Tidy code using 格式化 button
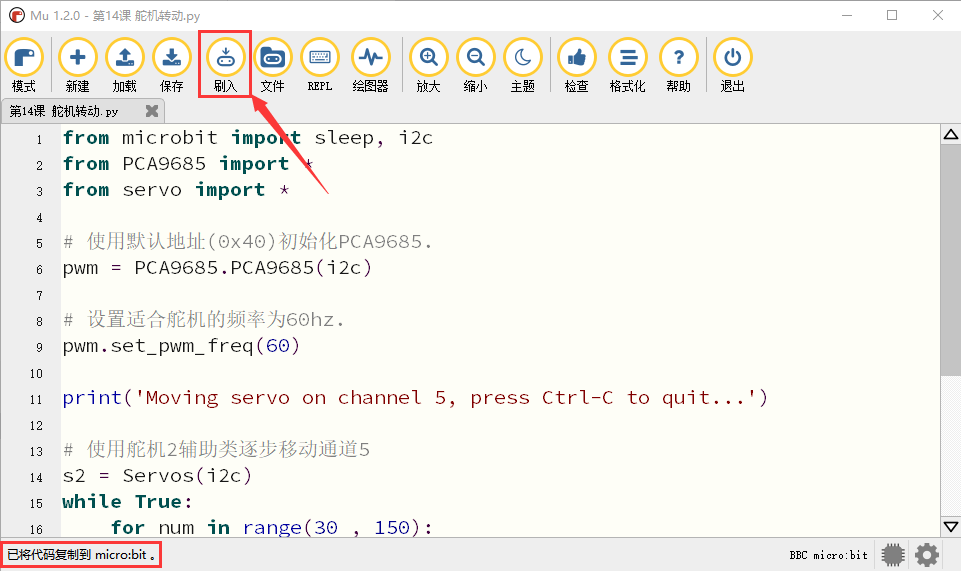961x571 pixels. point(628,65)
